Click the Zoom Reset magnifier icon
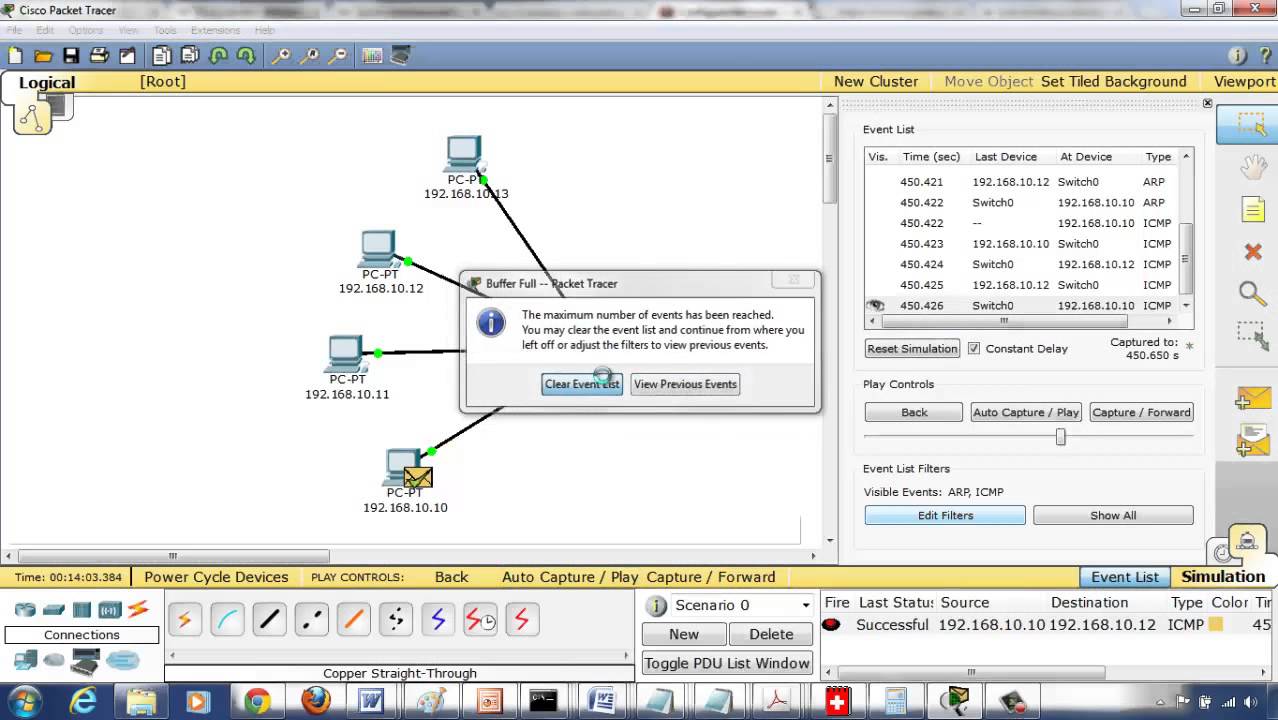The width and height of the screenshot is (1278, 720). coord(310,56)
